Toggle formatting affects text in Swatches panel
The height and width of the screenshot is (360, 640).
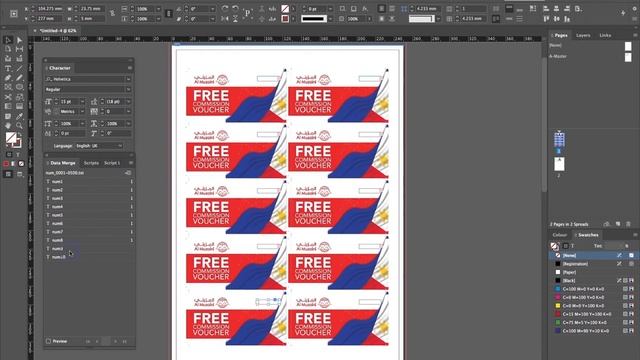tap(572, 246)
